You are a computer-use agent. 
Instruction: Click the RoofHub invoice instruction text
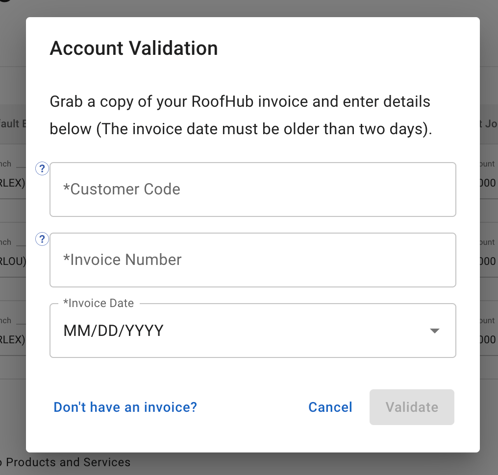(x=241, y=115)
